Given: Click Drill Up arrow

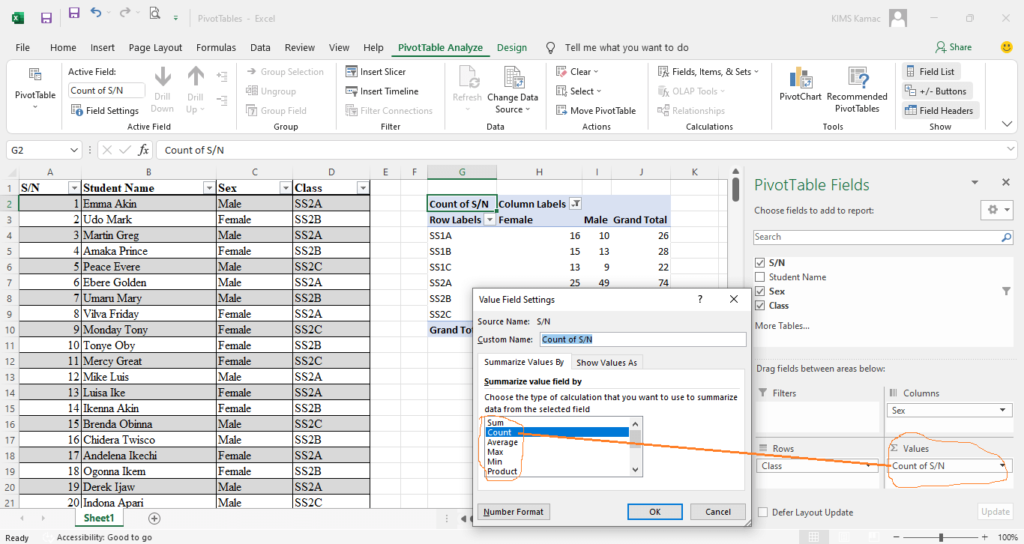Looking at the screenshot, I should coord(195,89).
